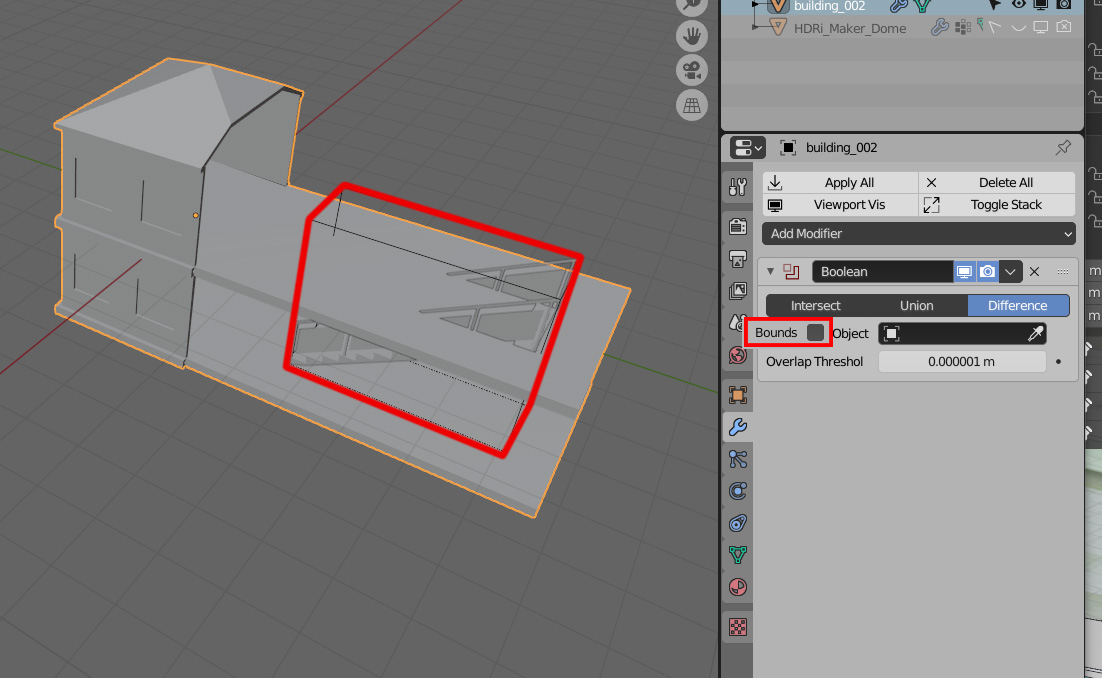
Task: Click Delete All modifiers button
Action: point(997,183)
